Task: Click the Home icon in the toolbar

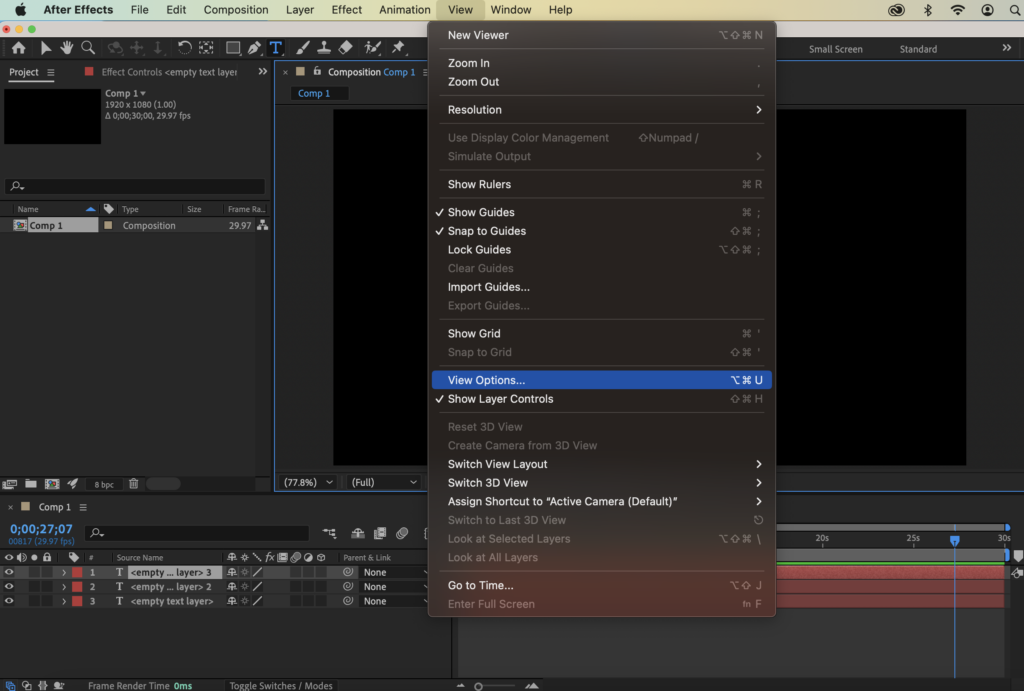Action: coord(18,48)
